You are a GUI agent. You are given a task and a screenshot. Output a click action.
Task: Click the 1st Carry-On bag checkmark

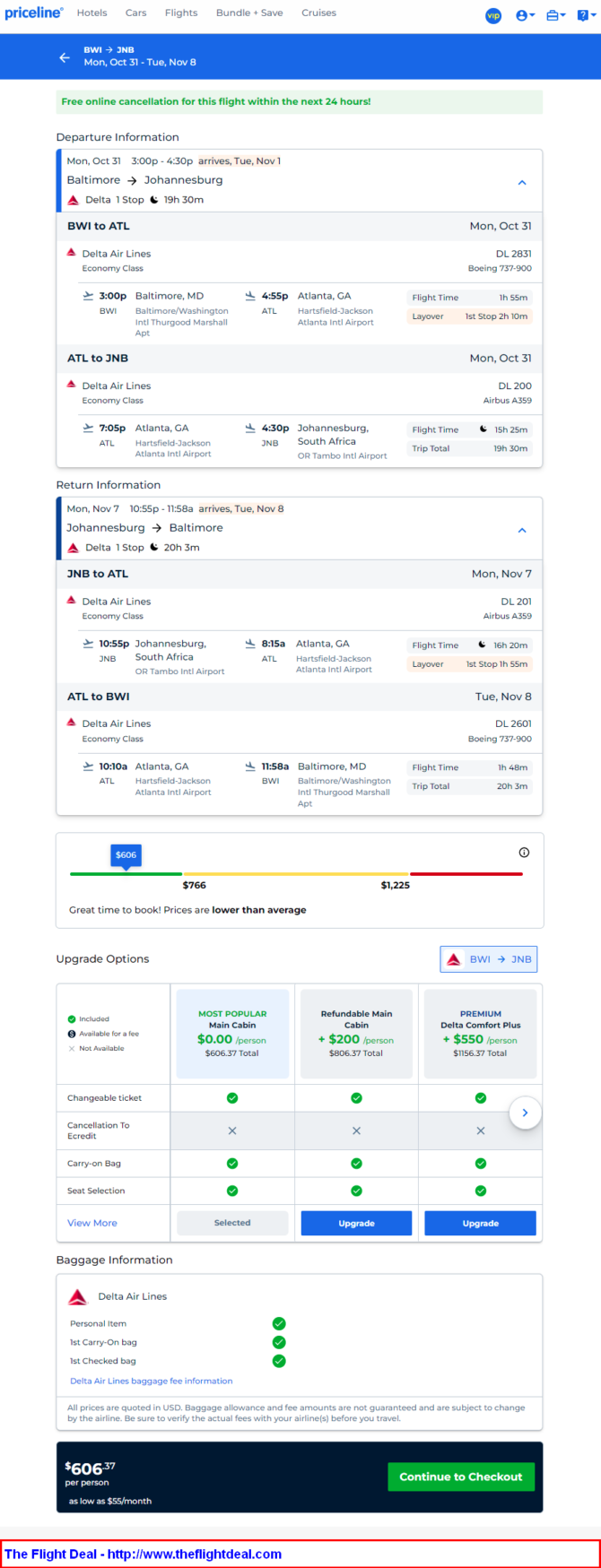(279, 1342)
